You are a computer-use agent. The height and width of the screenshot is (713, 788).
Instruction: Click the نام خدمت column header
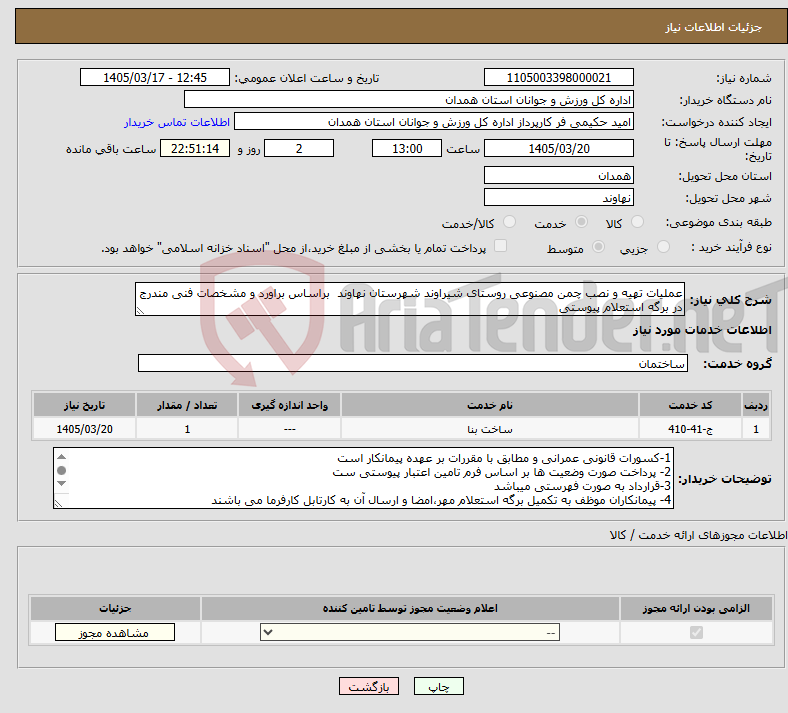pyautogui.click(x=489, y=405)
